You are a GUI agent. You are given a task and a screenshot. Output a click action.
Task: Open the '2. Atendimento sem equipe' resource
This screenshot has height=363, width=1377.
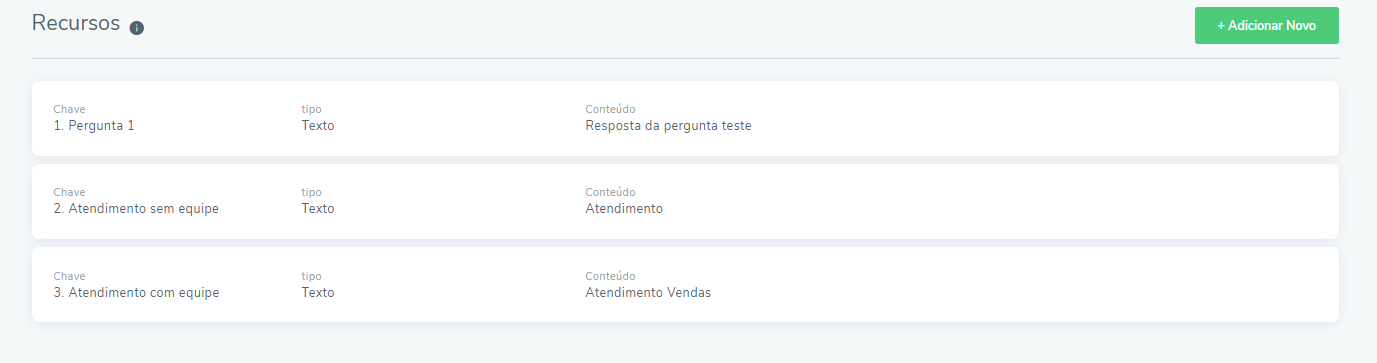(685, 201)
